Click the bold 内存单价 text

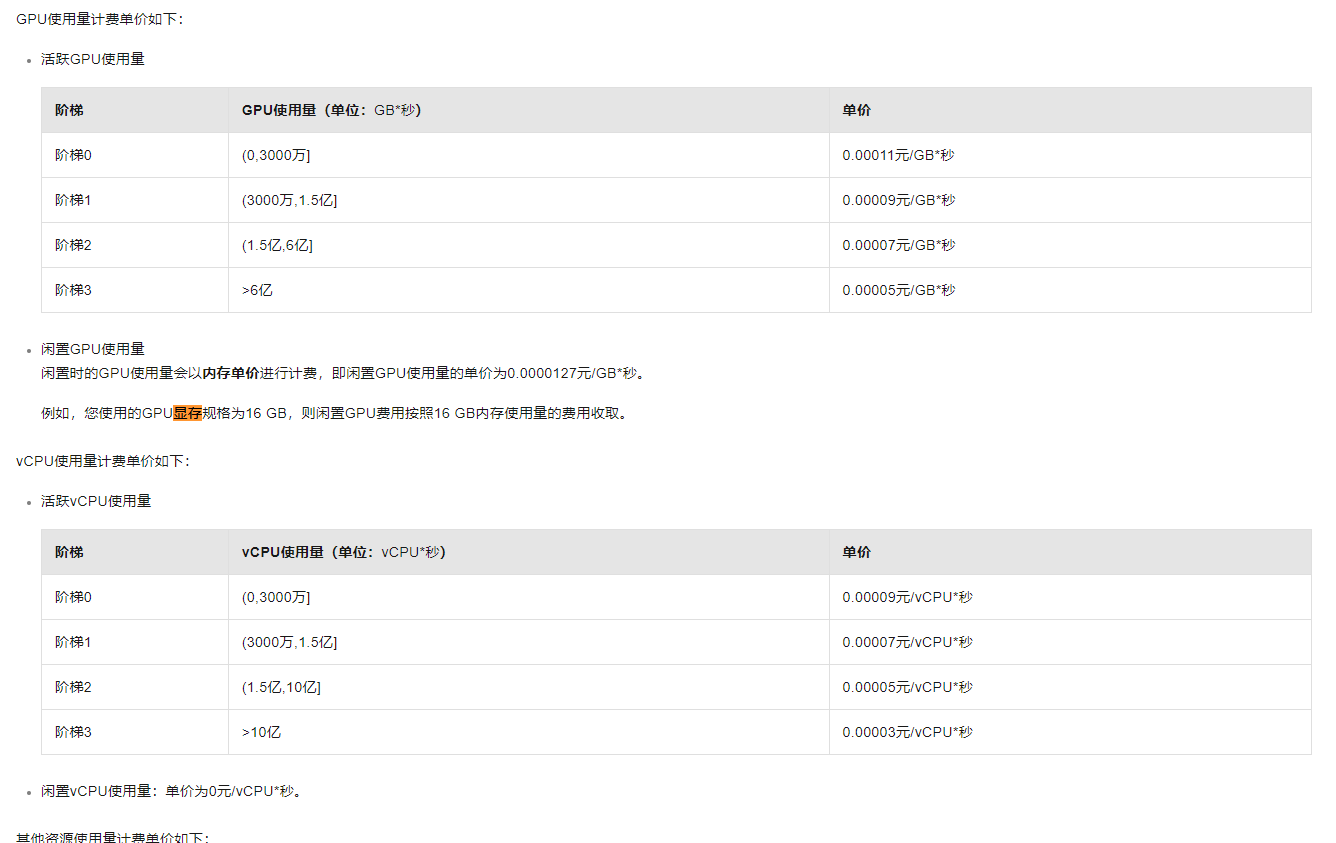[231, 373]
